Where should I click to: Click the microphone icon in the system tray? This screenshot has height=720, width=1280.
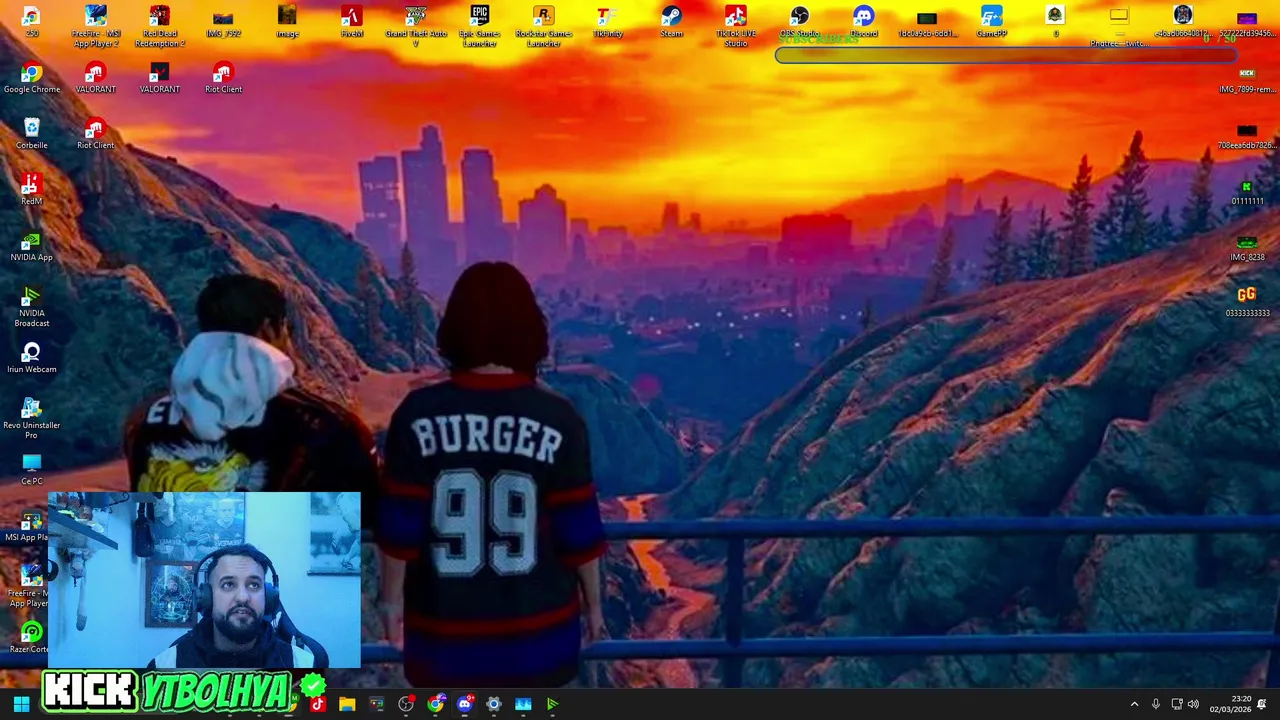[1156, 704]
